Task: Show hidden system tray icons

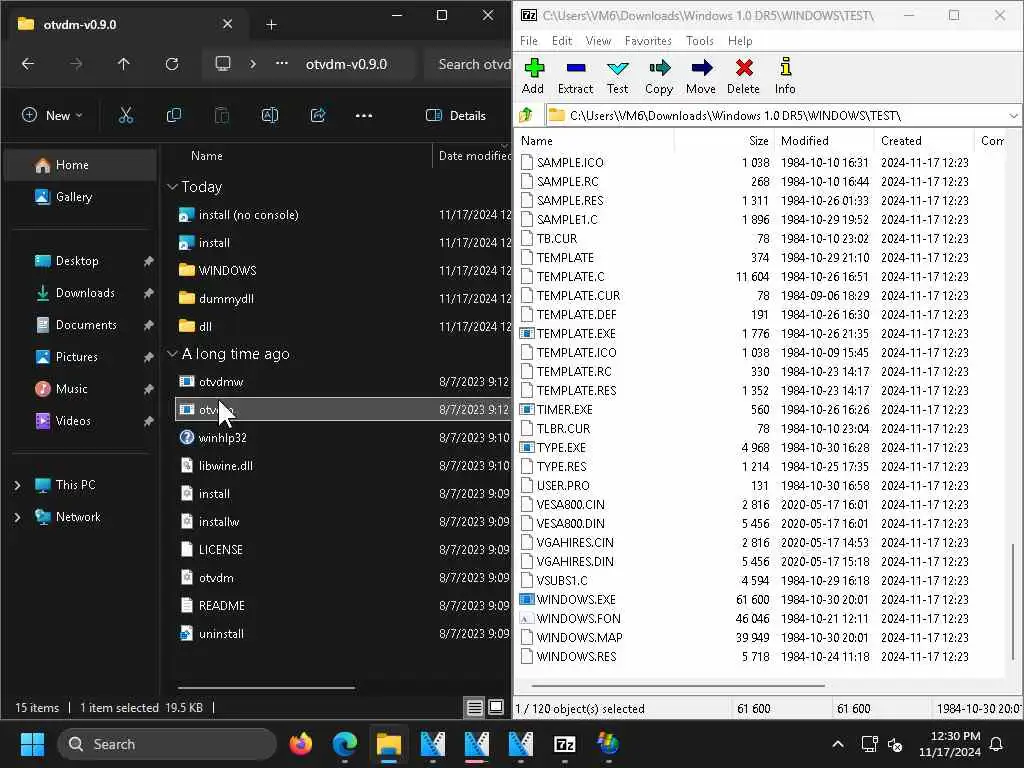Action: tap(838, 744)
